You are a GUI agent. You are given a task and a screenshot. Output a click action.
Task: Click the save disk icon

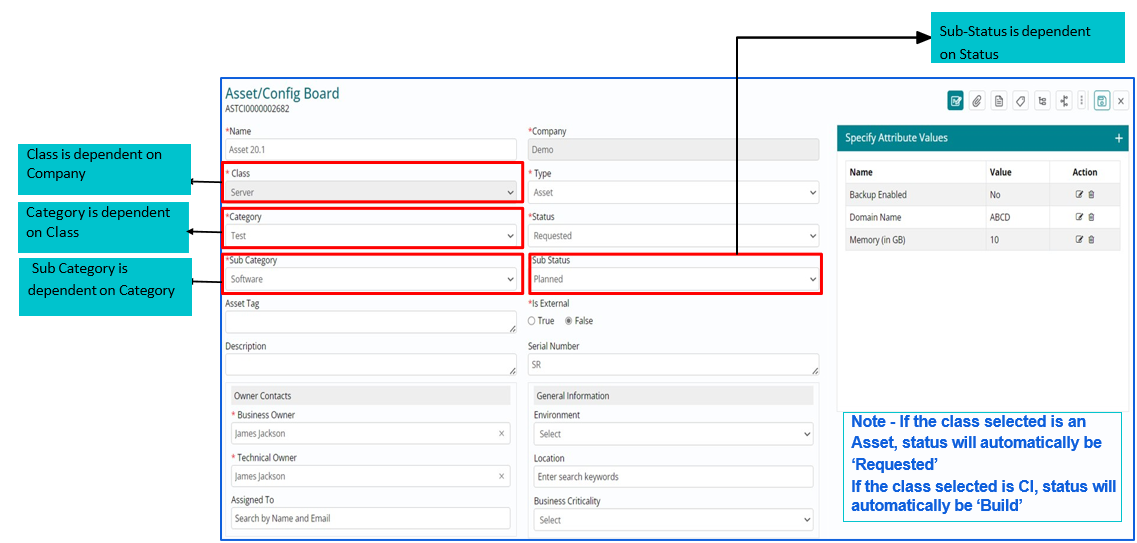(1101, 101)
